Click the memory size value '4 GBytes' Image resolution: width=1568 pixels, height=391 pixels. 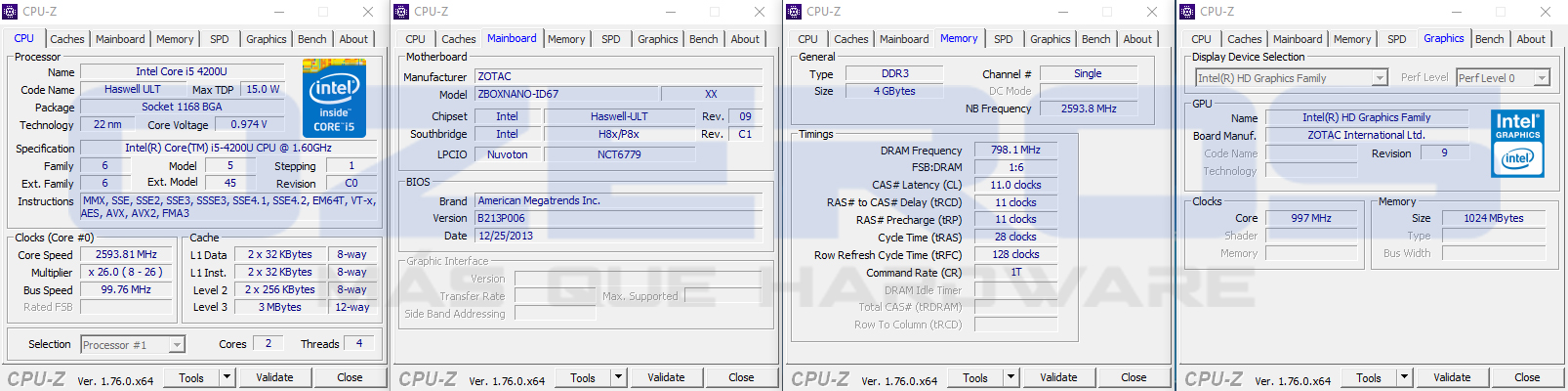(x=894, y=91)
